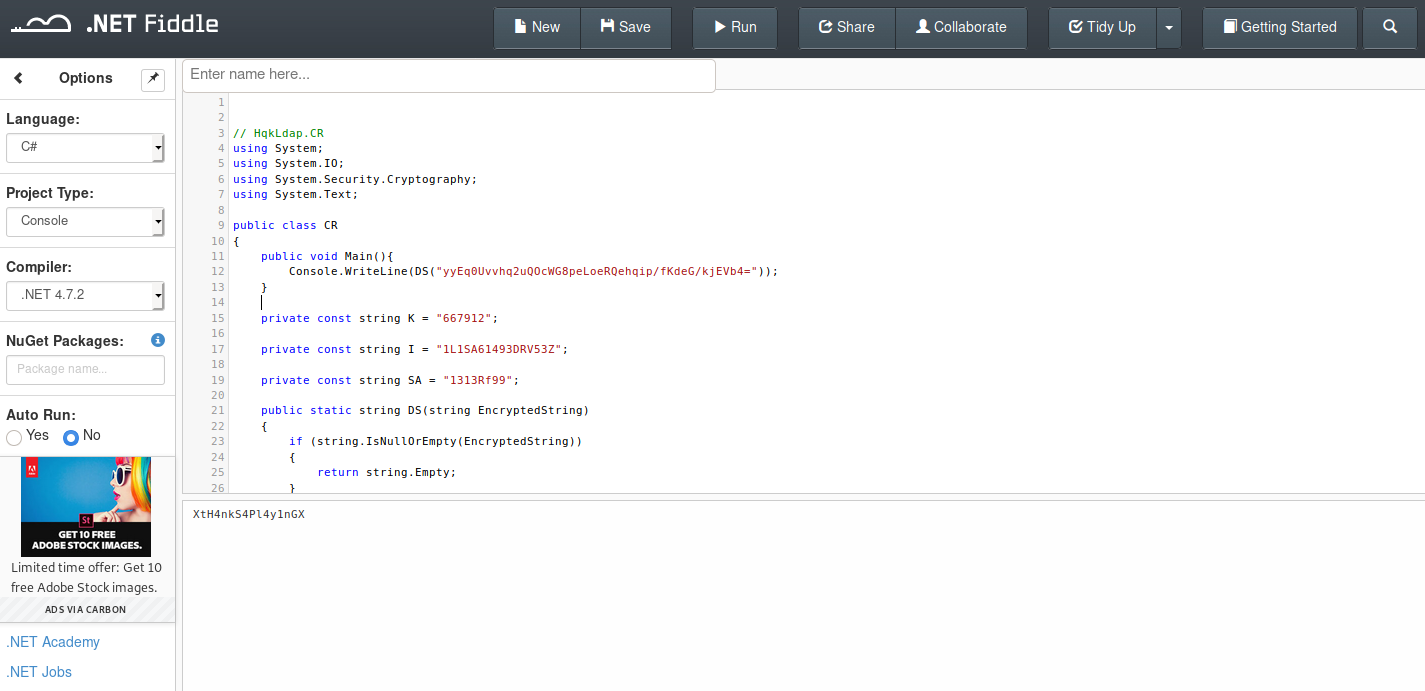Viewport: 1425px width, 691px height.
Task: Click the .NET Fiddle logo
Action: [x=114, y=24]
